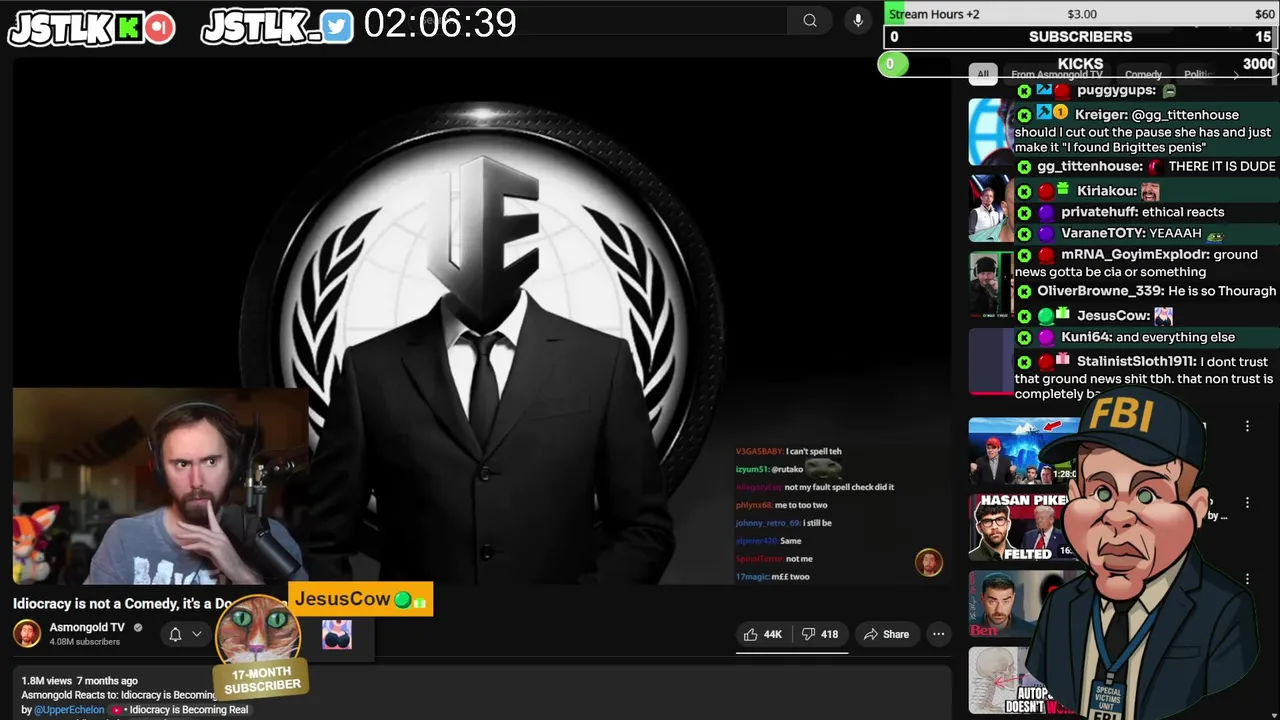Click the Share button
Image resolution: width=1280 pixels, height=720 pixels.
pyautogui.click(x=886, y=634)
